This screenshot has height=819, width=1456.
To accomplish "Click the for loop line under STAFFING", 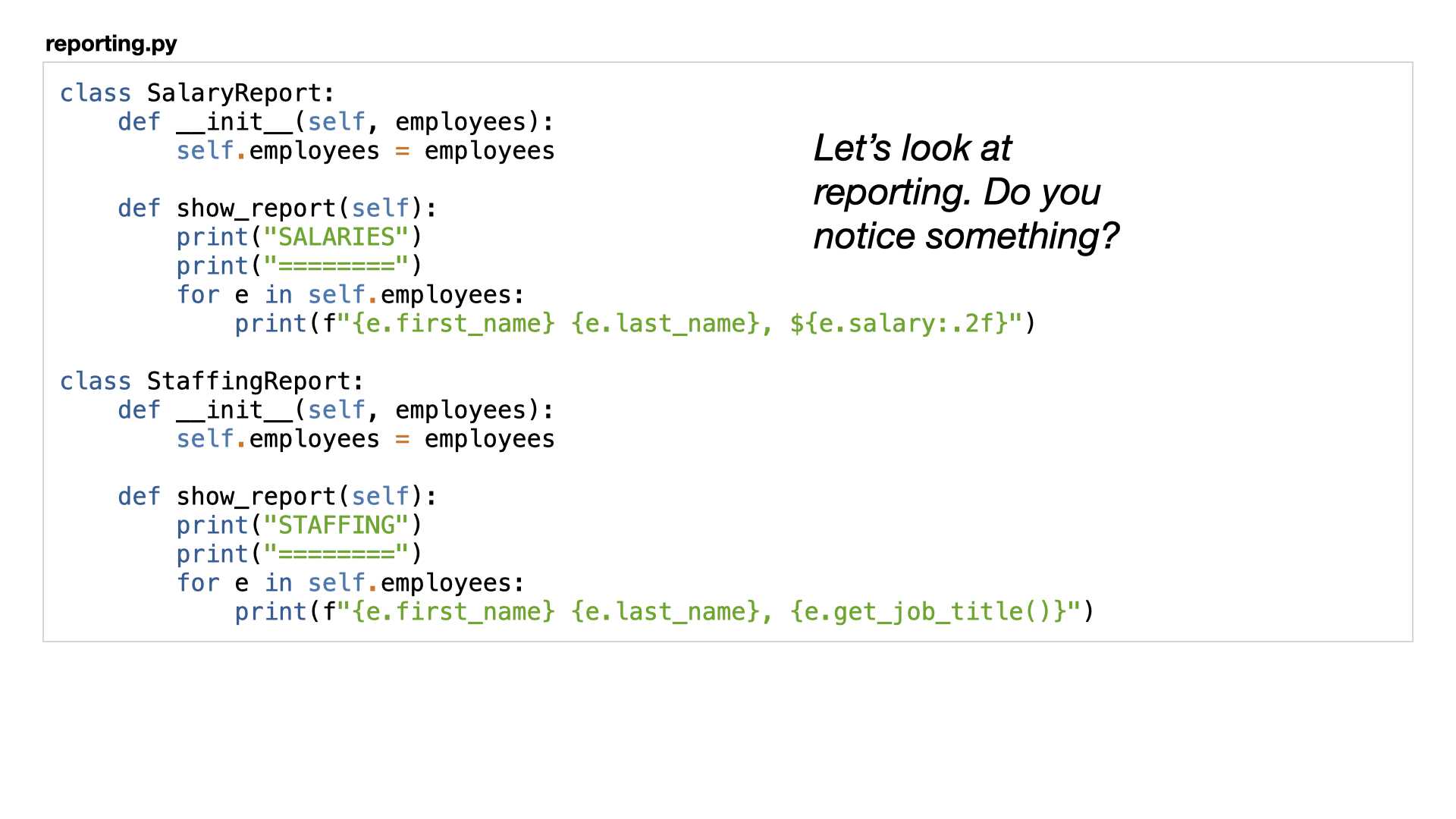I will coord(350,583).
